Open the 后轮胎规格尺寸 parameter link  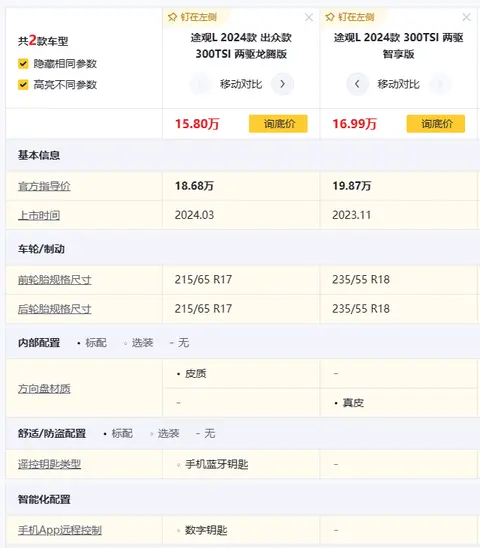tap(55, 309)
